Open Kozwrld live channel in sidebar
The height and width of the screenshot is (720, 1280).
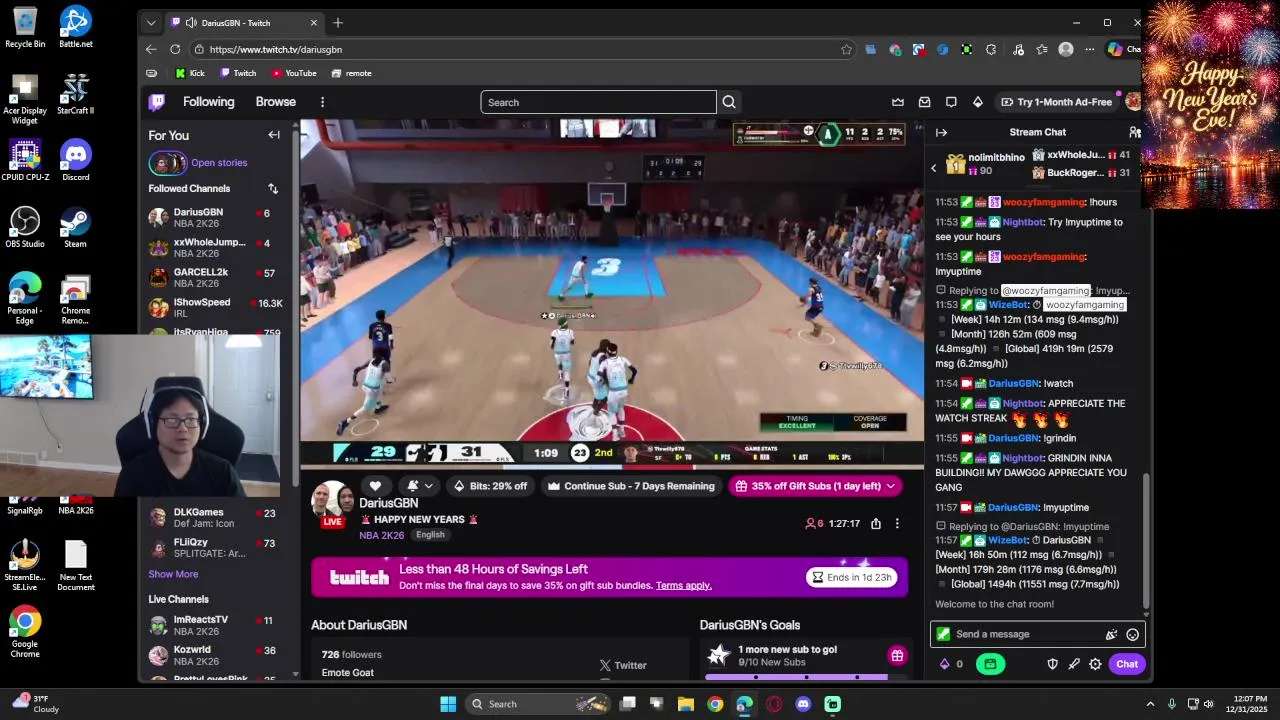214,655
